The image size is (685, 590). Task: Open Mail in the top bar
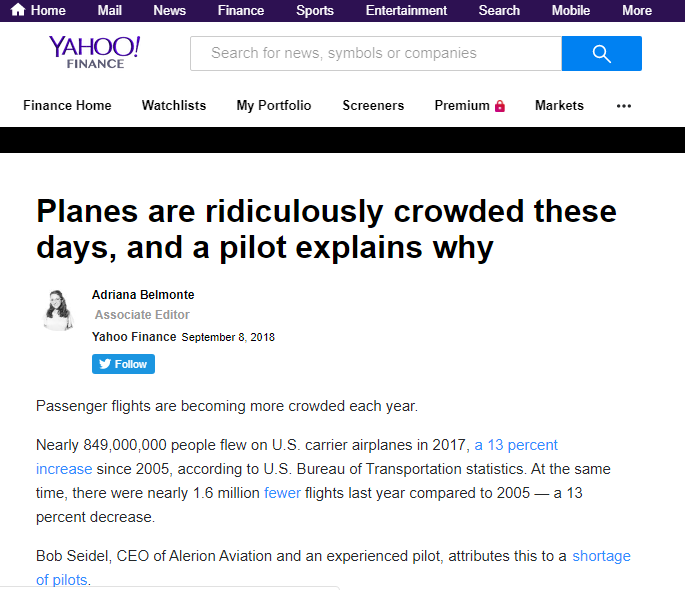109,10
